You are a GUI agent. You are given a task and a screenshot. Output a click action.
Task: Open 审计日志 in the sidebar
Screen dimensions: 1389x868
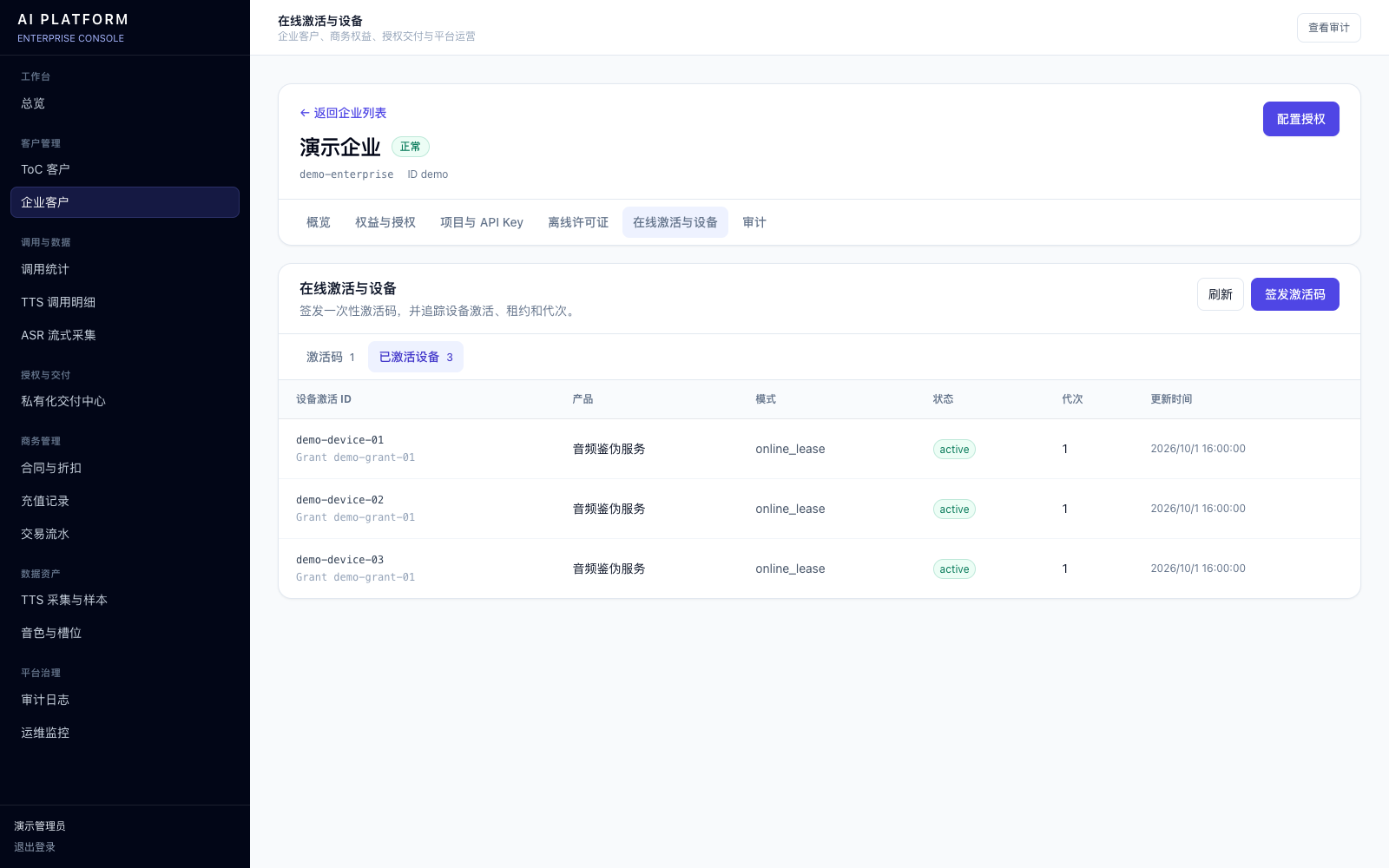[125, 700]
